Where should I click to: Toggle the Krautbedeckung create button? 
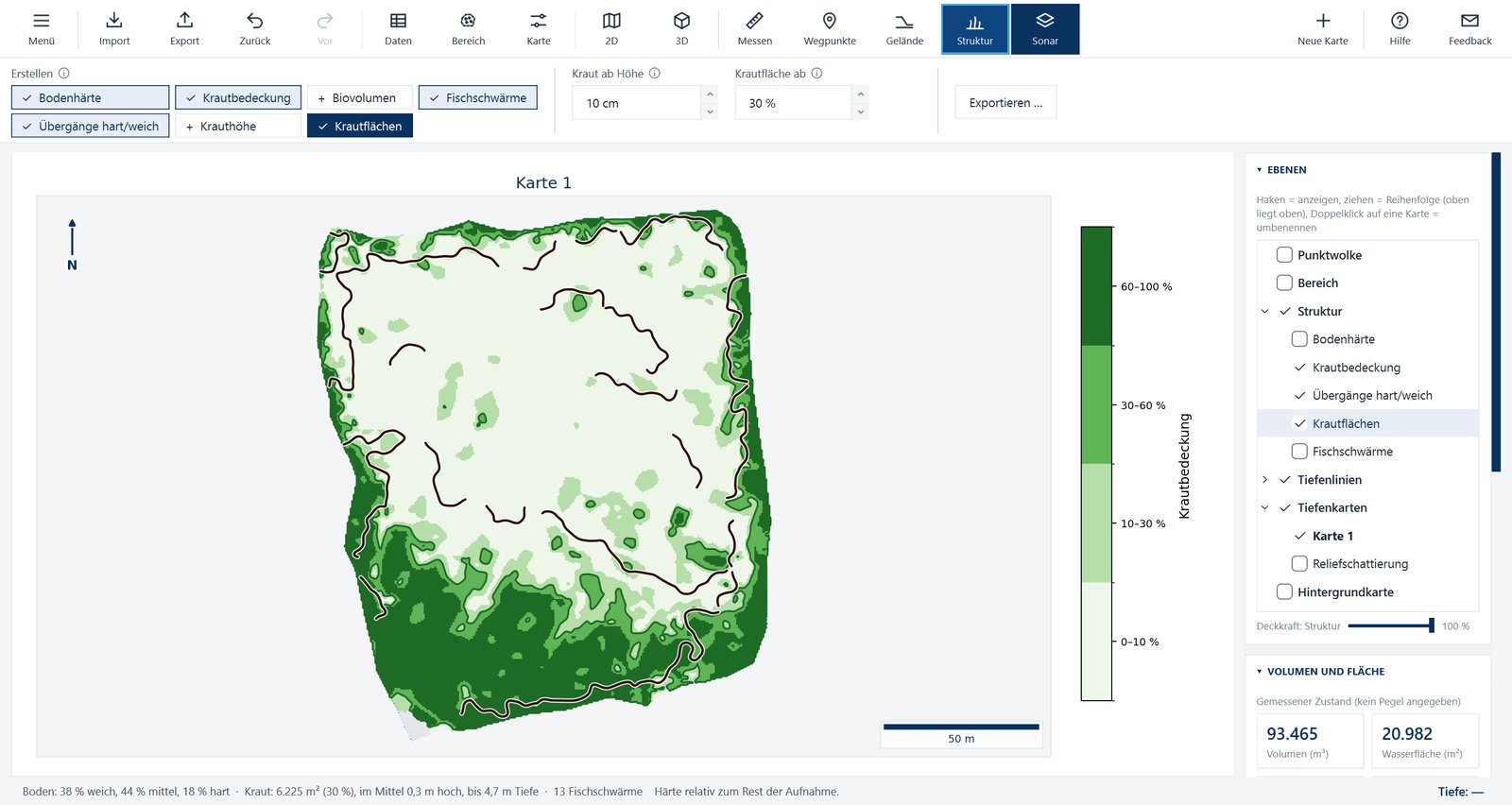[x=238, y=97]
